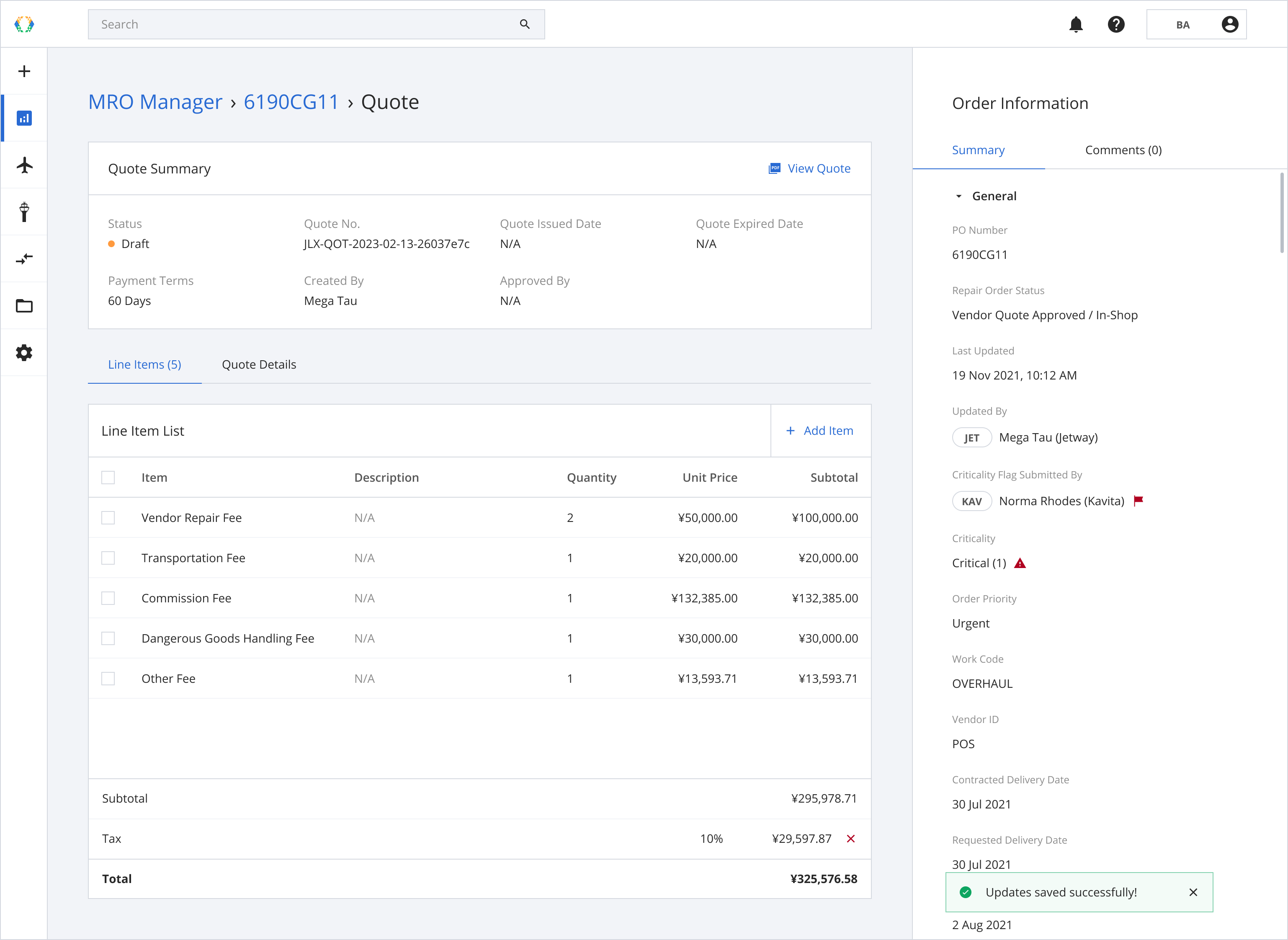Click the red critical warning triangle
The image size is (1288, 940).
[1020, 563]
